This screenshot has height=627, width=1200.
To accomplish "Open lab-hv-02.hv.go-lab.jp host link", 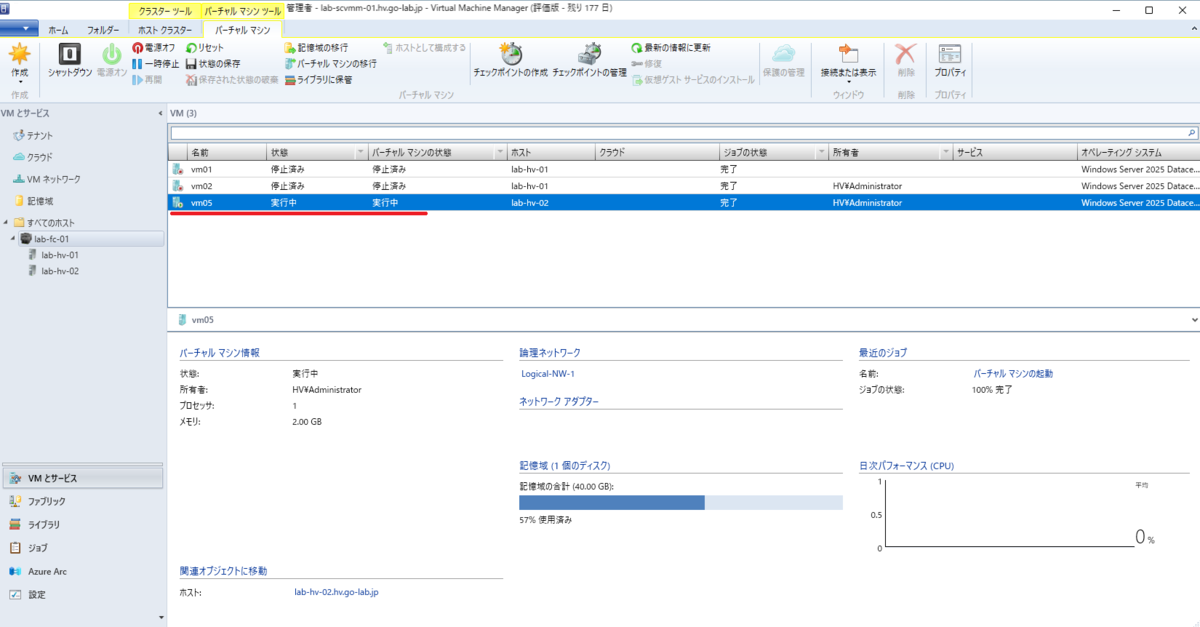I will (337, 592).
